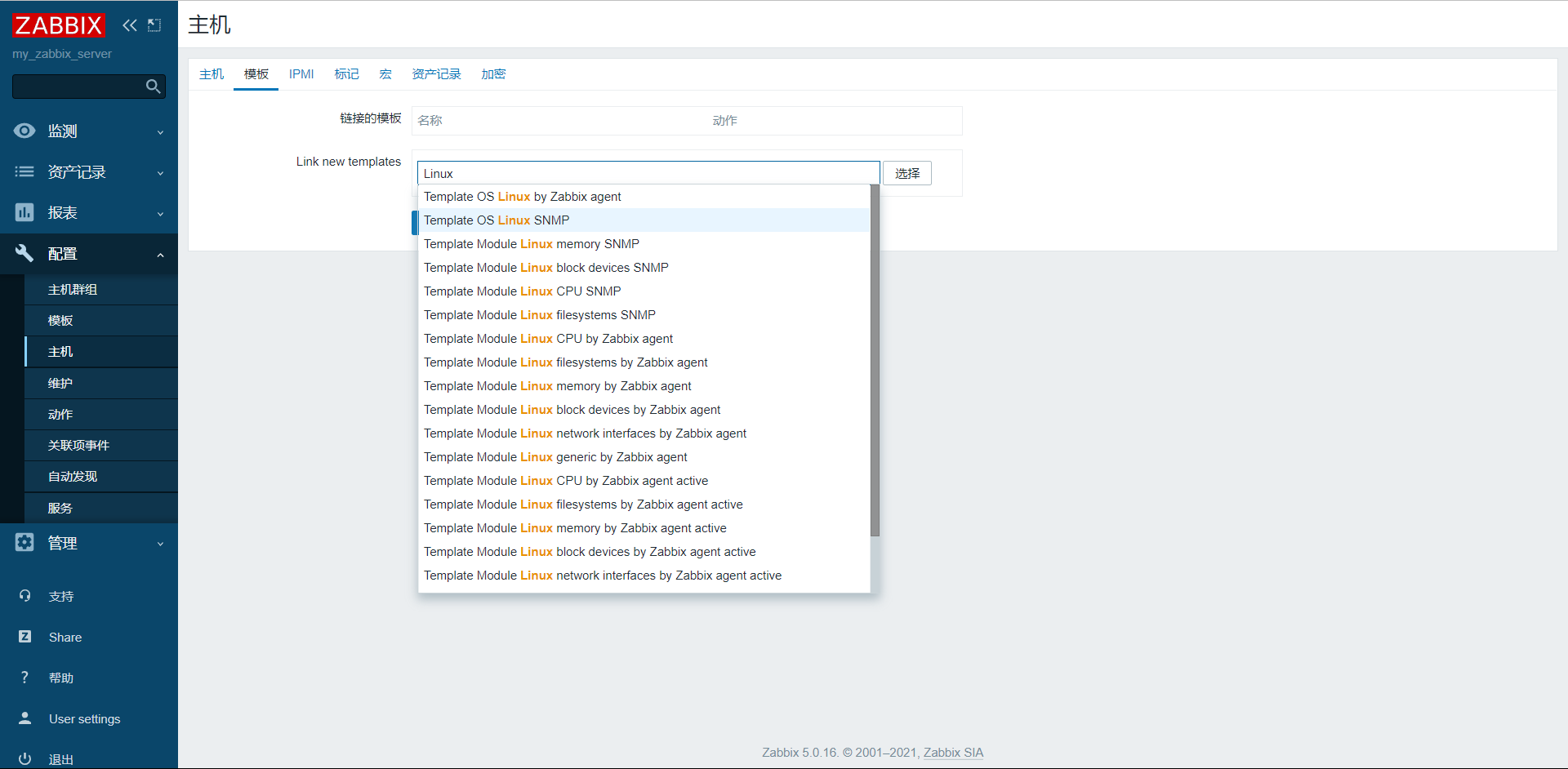Expand the 管理 menu chevron

click(x=160, y=544)
